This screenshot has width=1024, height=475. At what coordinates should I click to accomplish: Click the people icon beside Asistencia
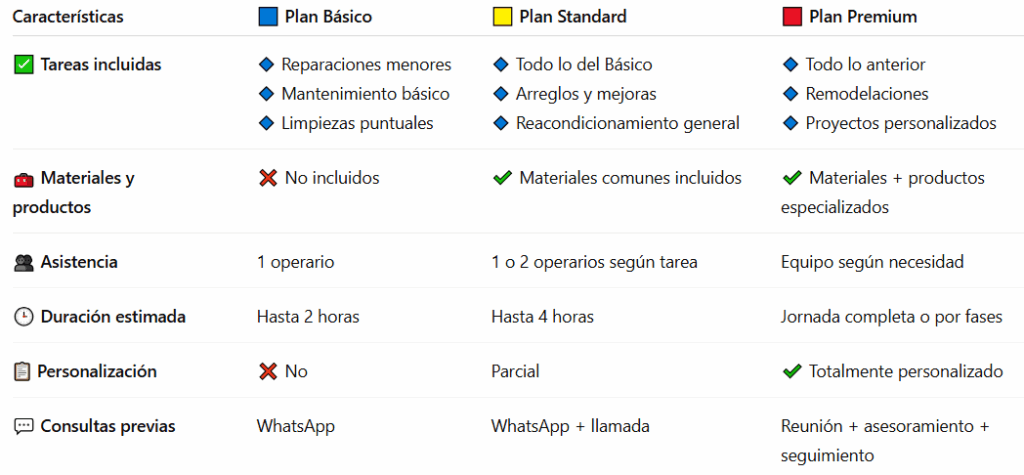24,263
